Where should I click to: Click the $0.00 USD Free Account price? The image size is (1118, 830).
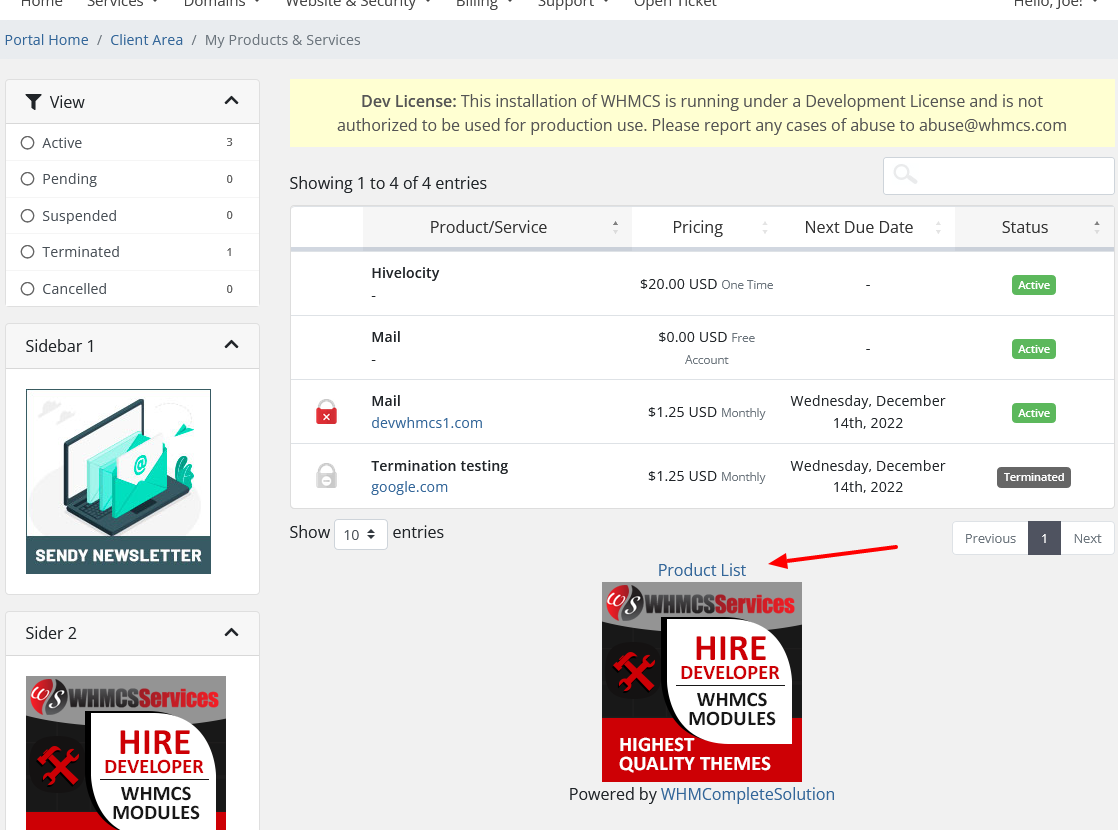707,348
